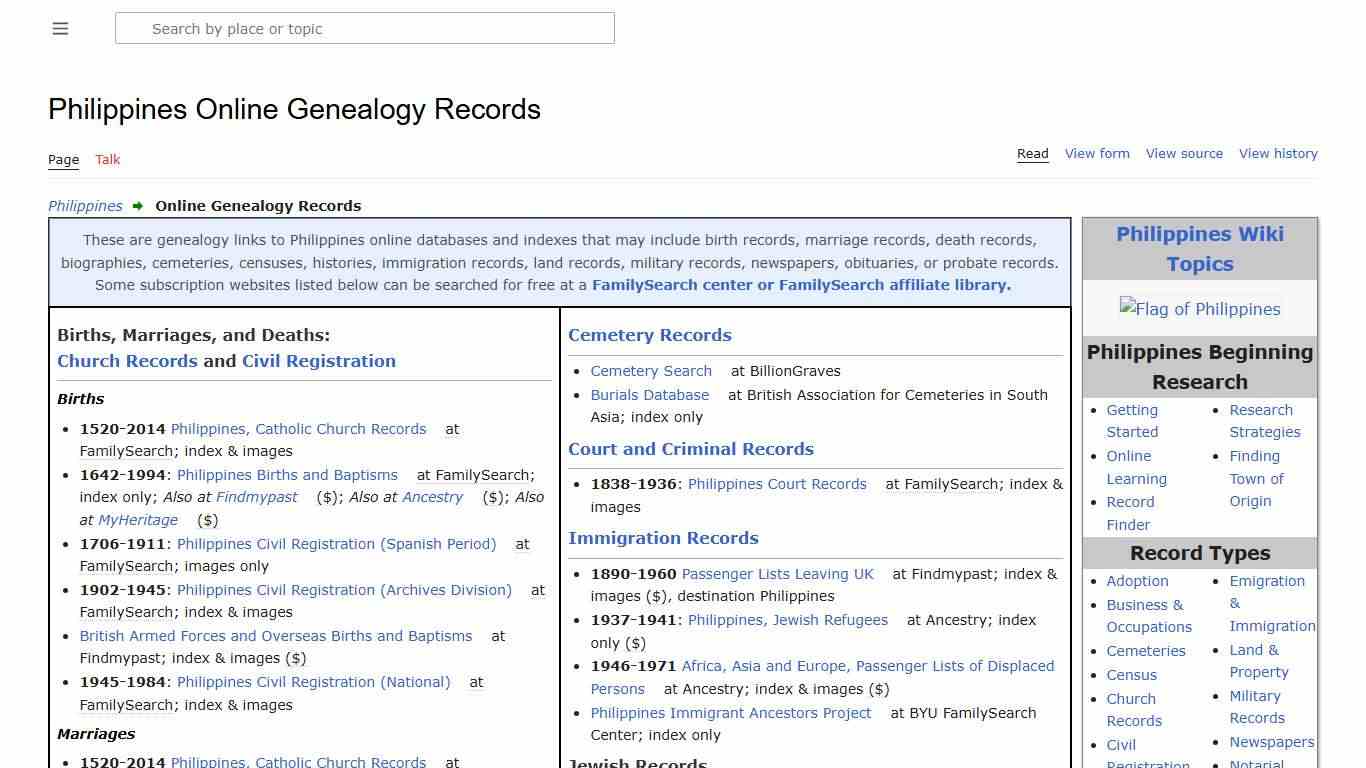Switch to the Talk tab
This screenshot has height=768, width=1366.
(x=107, y=159)
